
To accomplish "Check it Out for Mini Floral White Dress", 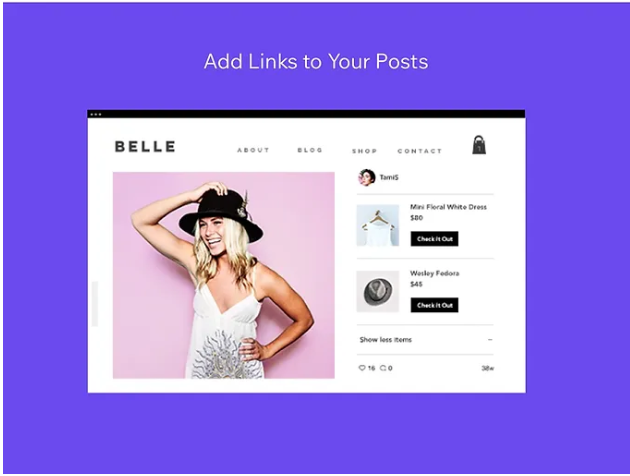I will point(434,239).
